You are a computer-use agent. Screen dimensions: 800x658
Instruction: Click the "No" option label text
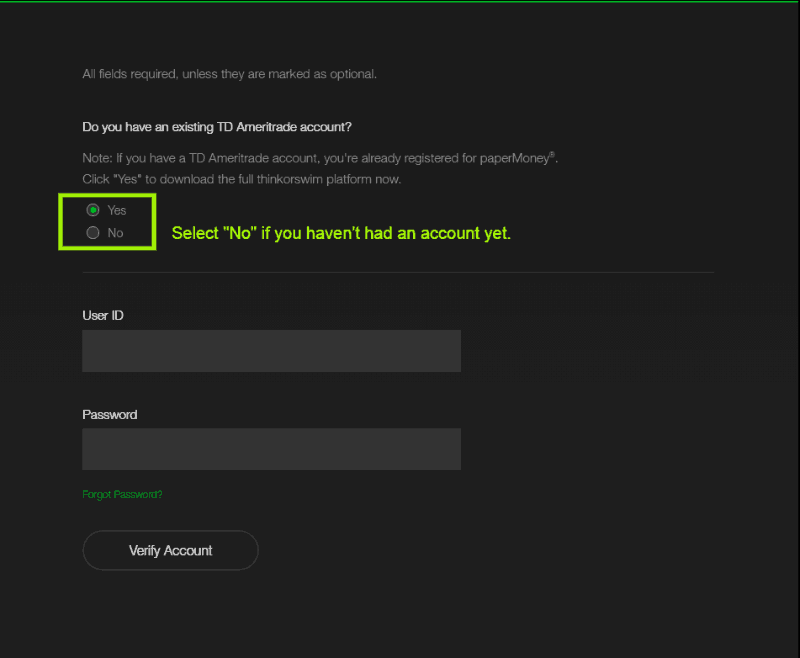(115, 232)
